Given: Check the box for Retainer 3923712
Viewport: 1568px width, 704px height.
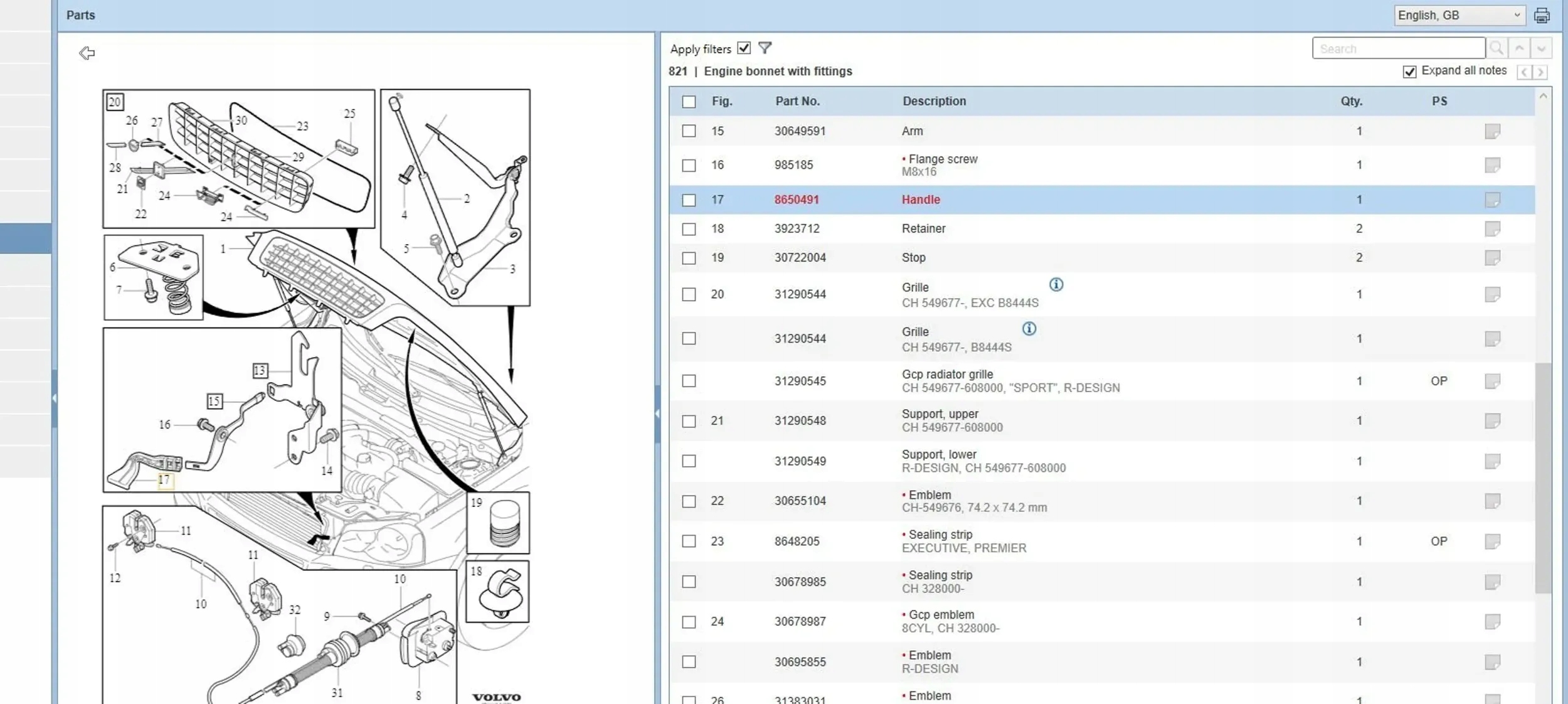Looking at the screenshot, I should point(689,229).
